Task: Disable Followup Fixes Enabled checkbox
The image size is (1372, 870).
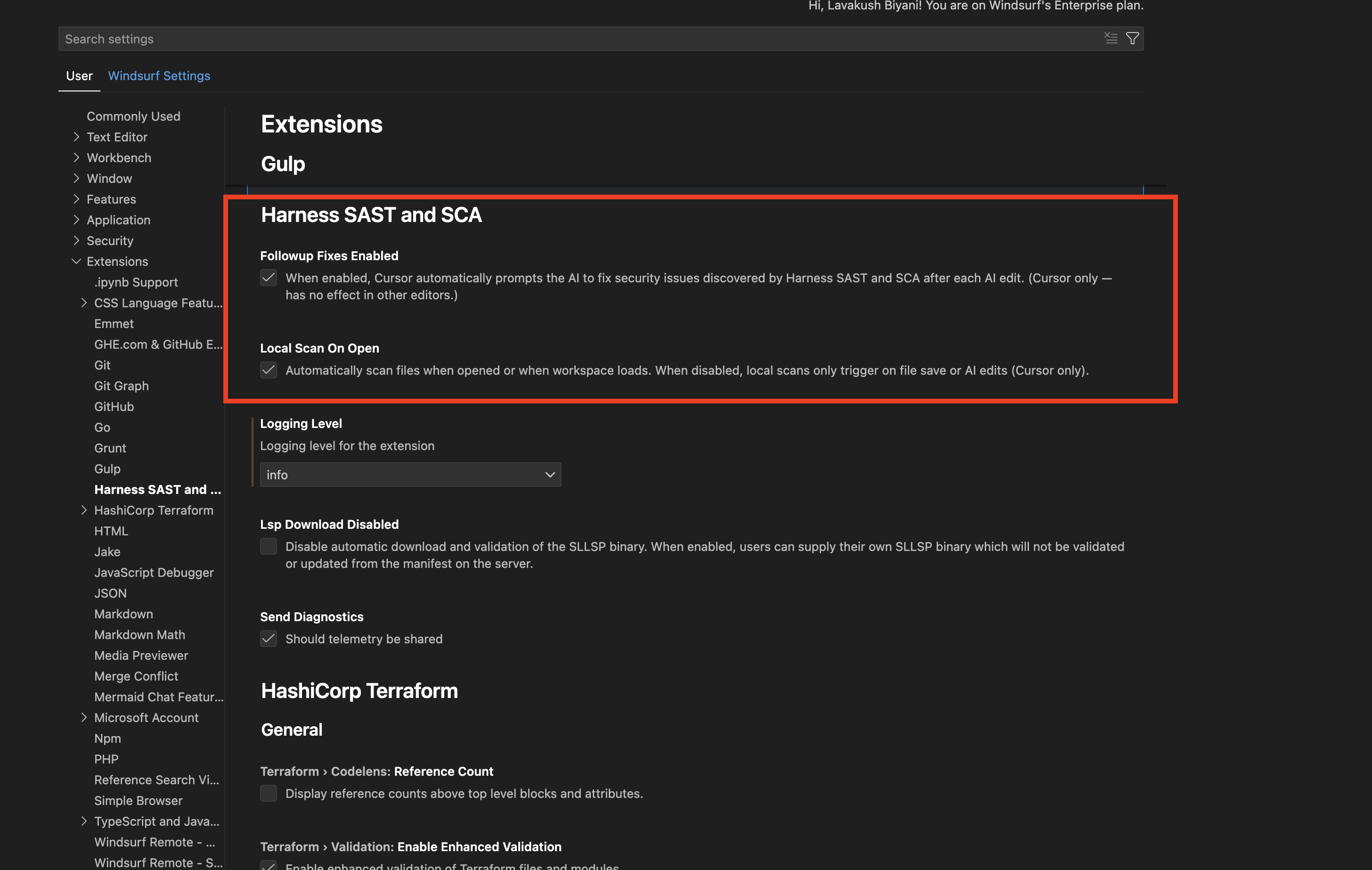Action: (x=269, y=278)
